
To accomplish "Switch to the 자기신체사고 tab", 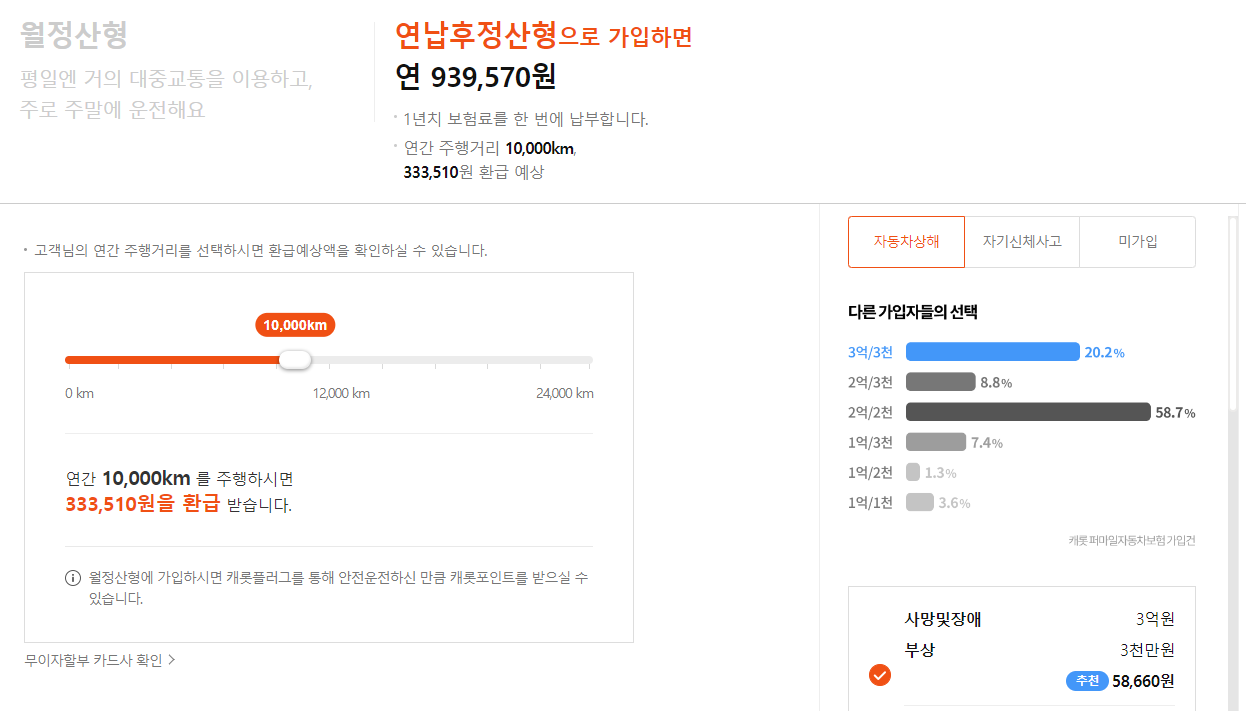I will click(1022, 241).
